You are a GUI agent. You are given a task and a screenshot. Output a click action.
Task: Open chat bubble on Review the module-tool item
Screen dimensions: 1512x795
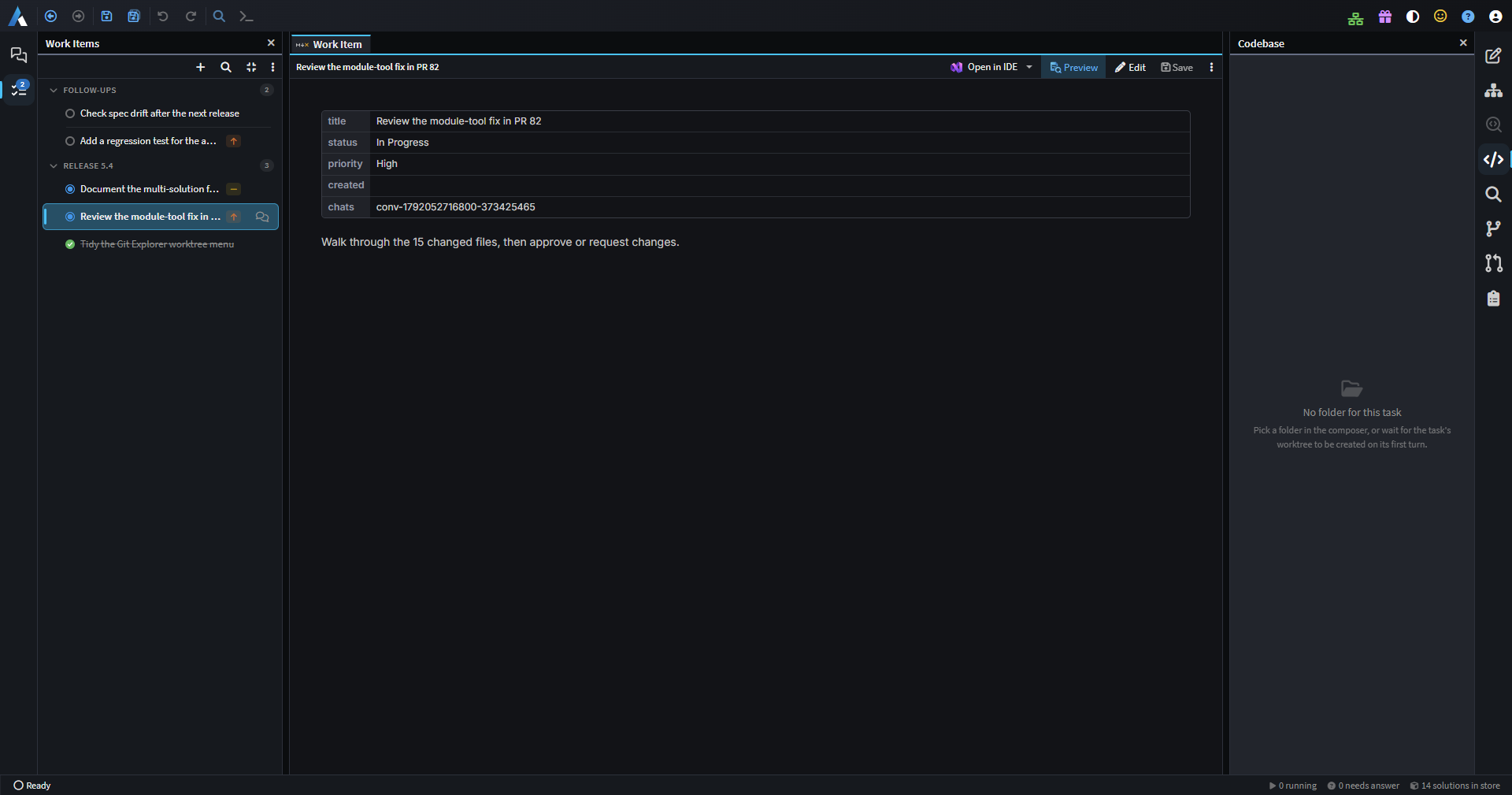pyautogui.click(x=262, y=217)
